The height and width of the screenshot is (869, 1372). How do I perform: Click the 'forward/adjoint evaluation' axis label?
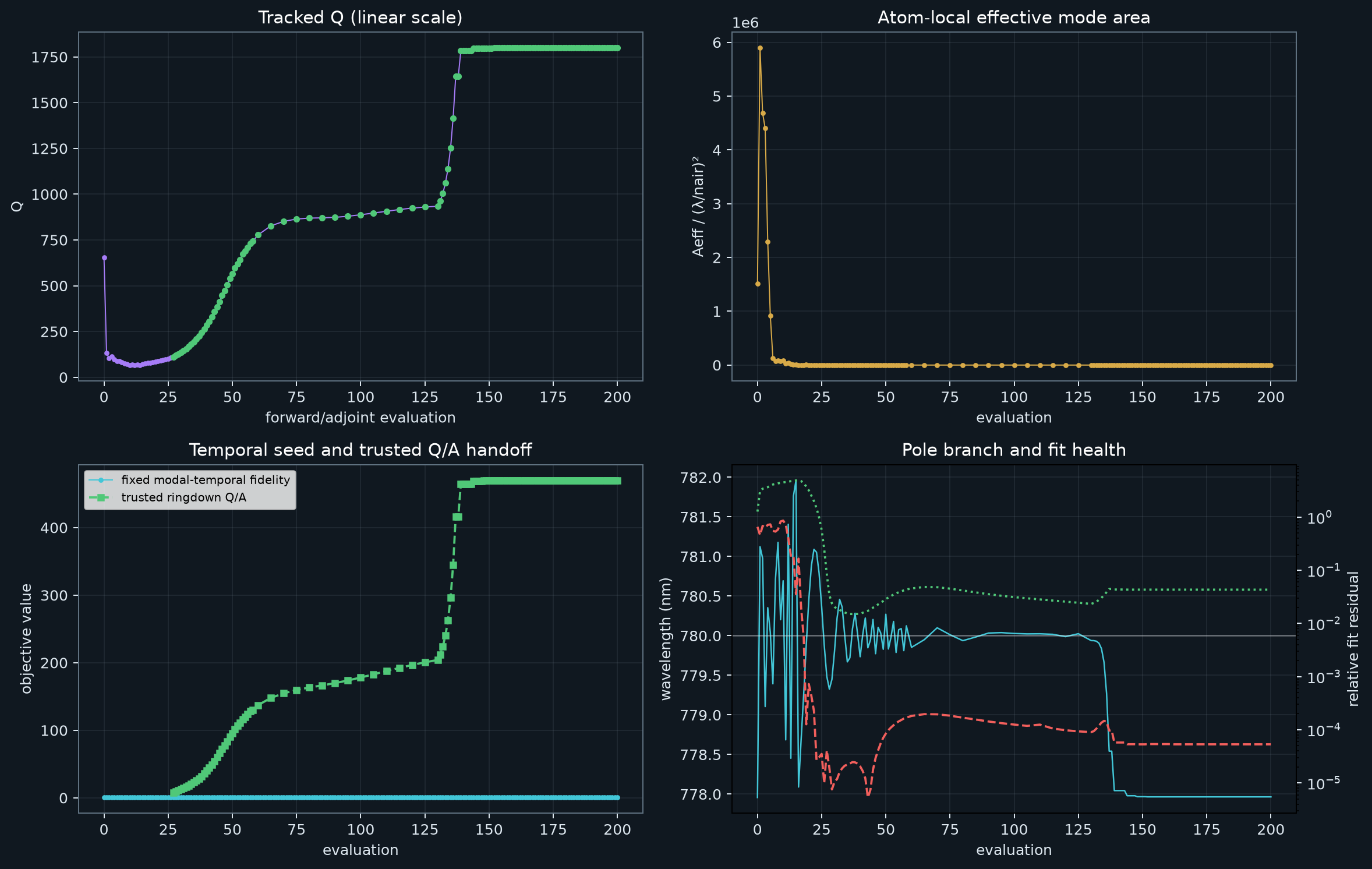tap(360, 418)
